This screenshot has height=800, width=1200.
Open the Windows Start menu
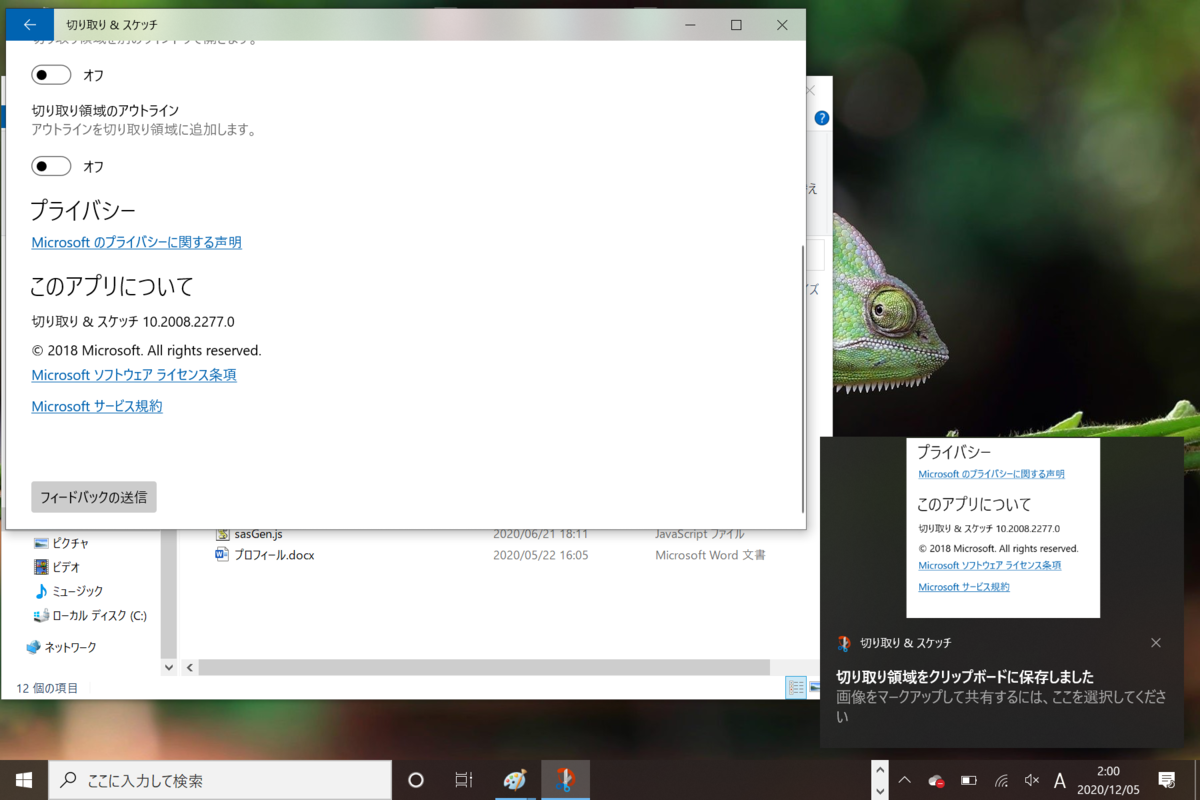point(24,780)
